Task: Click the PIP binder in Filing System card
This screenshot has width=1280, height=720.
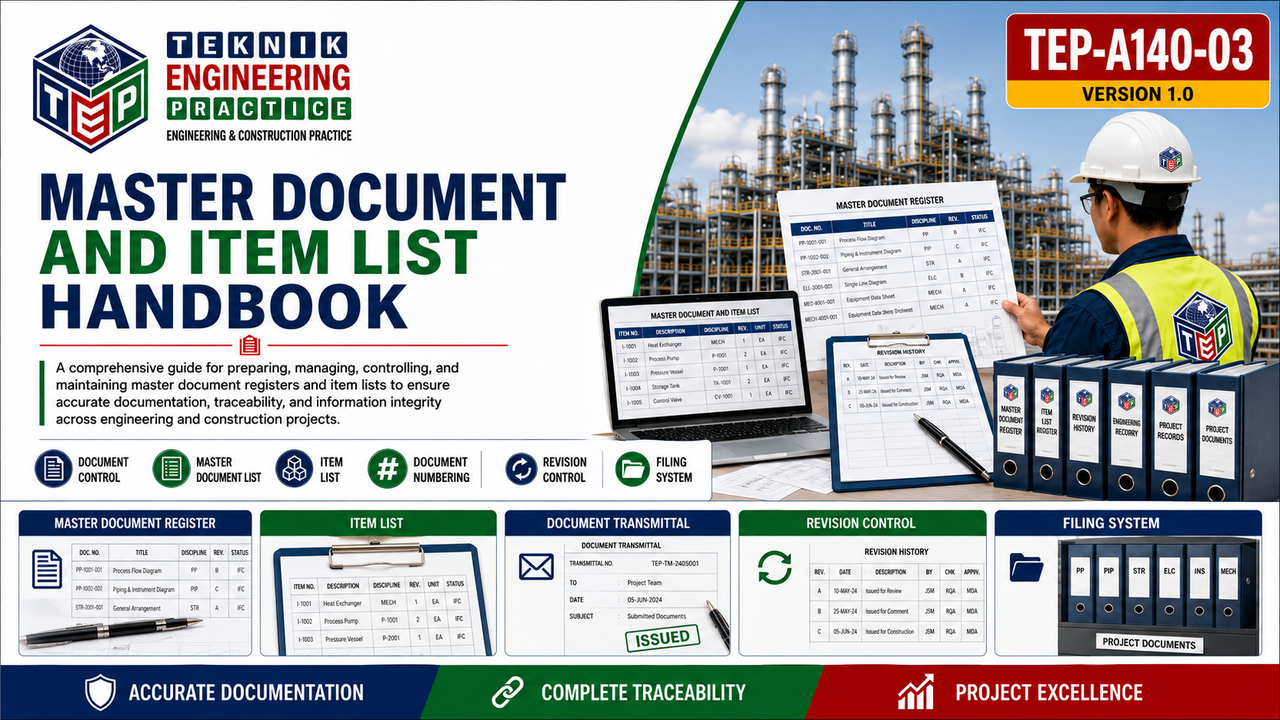Action: pos(1111,582)
